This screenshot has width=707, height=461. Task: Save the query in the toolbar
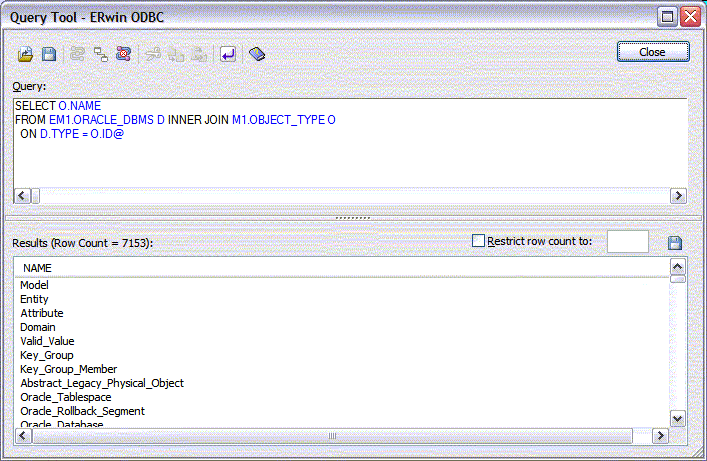[x=49, y=55]
